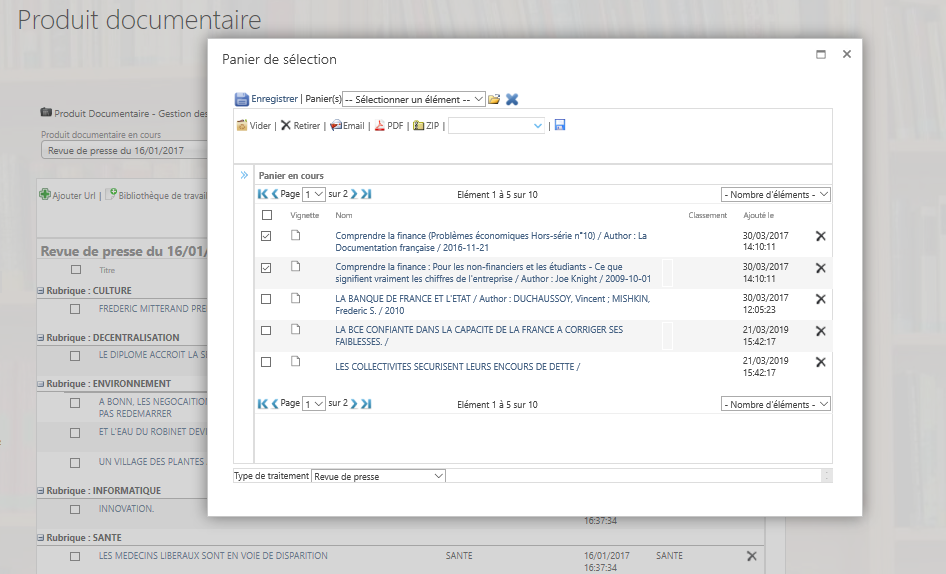Check 'LA BCE CONFIANTE' item checkbox
Image resolution: width=946 pixels, height=574 pixels.
(266, 330)
